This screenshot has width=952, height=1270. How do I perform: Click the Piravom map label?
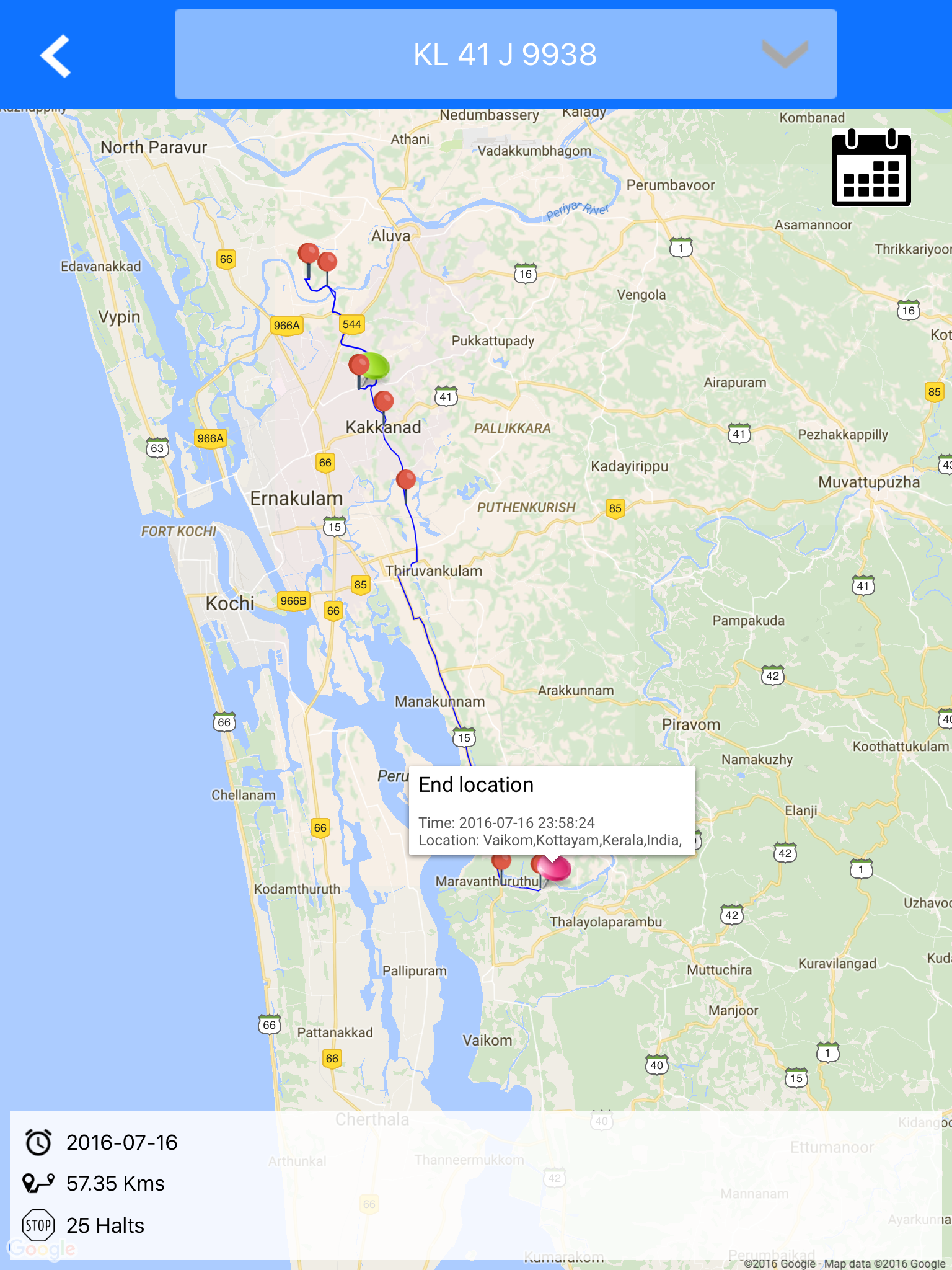tap(691, 724)
